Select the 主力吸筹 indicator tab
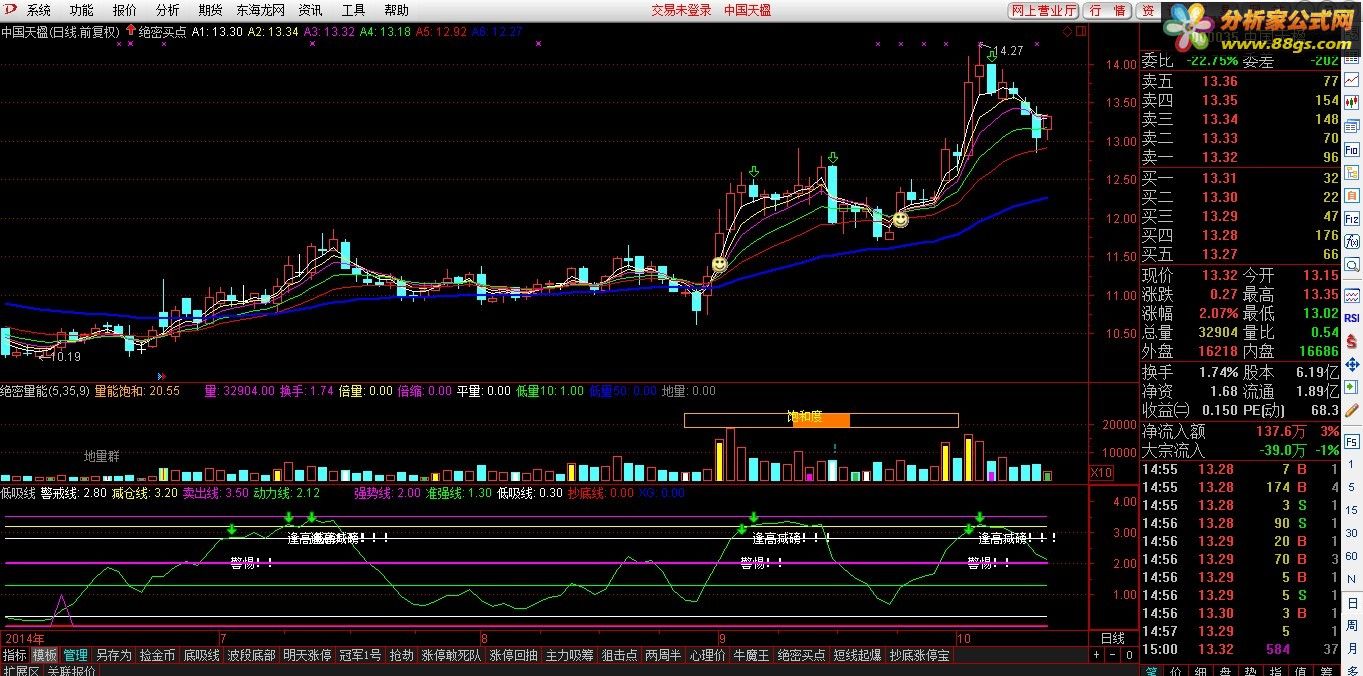This screenshot has height=676, width=1363. click(x=569, y=655)
